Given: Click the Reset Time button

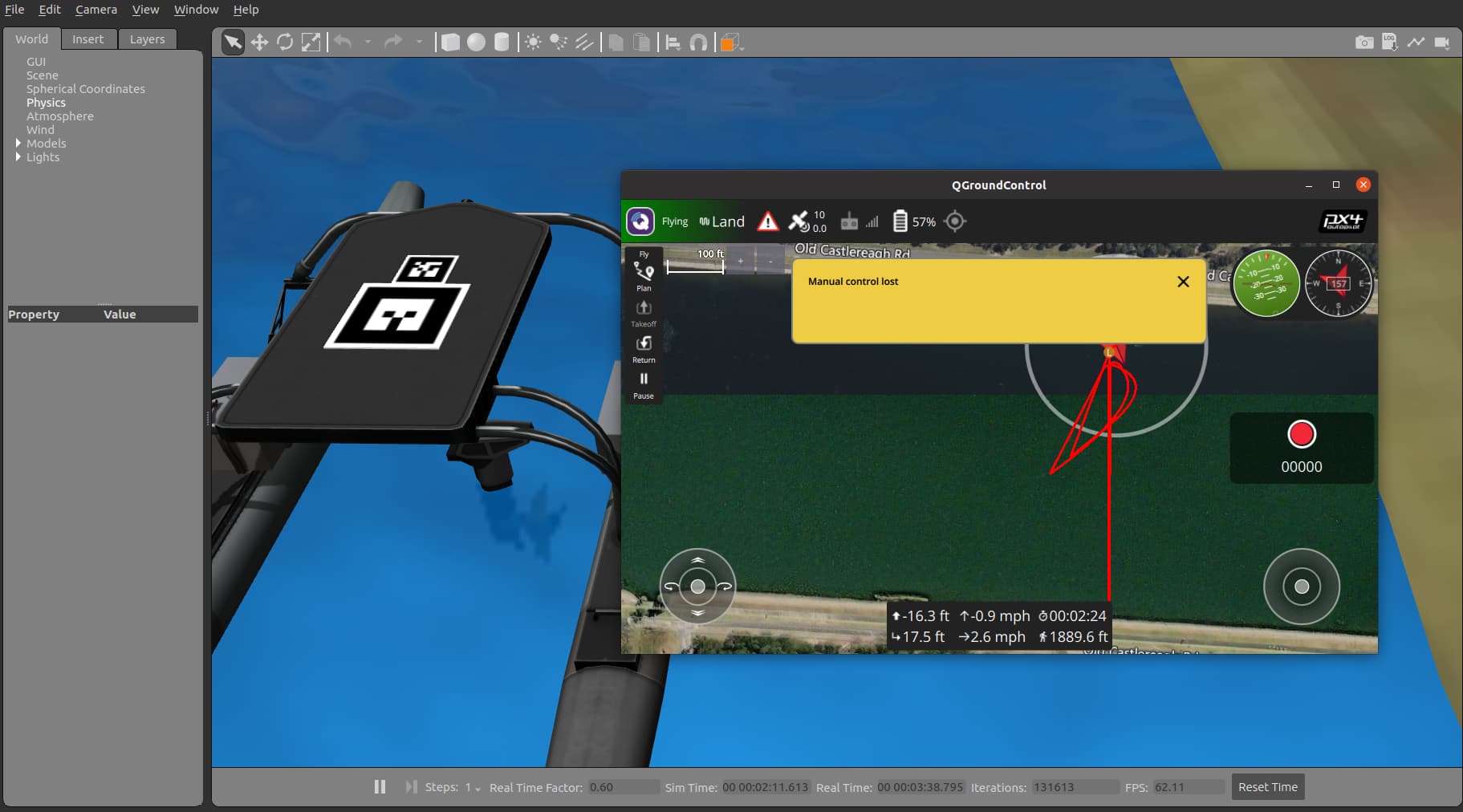Looking at the screenshot, I should coord(1268,787).
